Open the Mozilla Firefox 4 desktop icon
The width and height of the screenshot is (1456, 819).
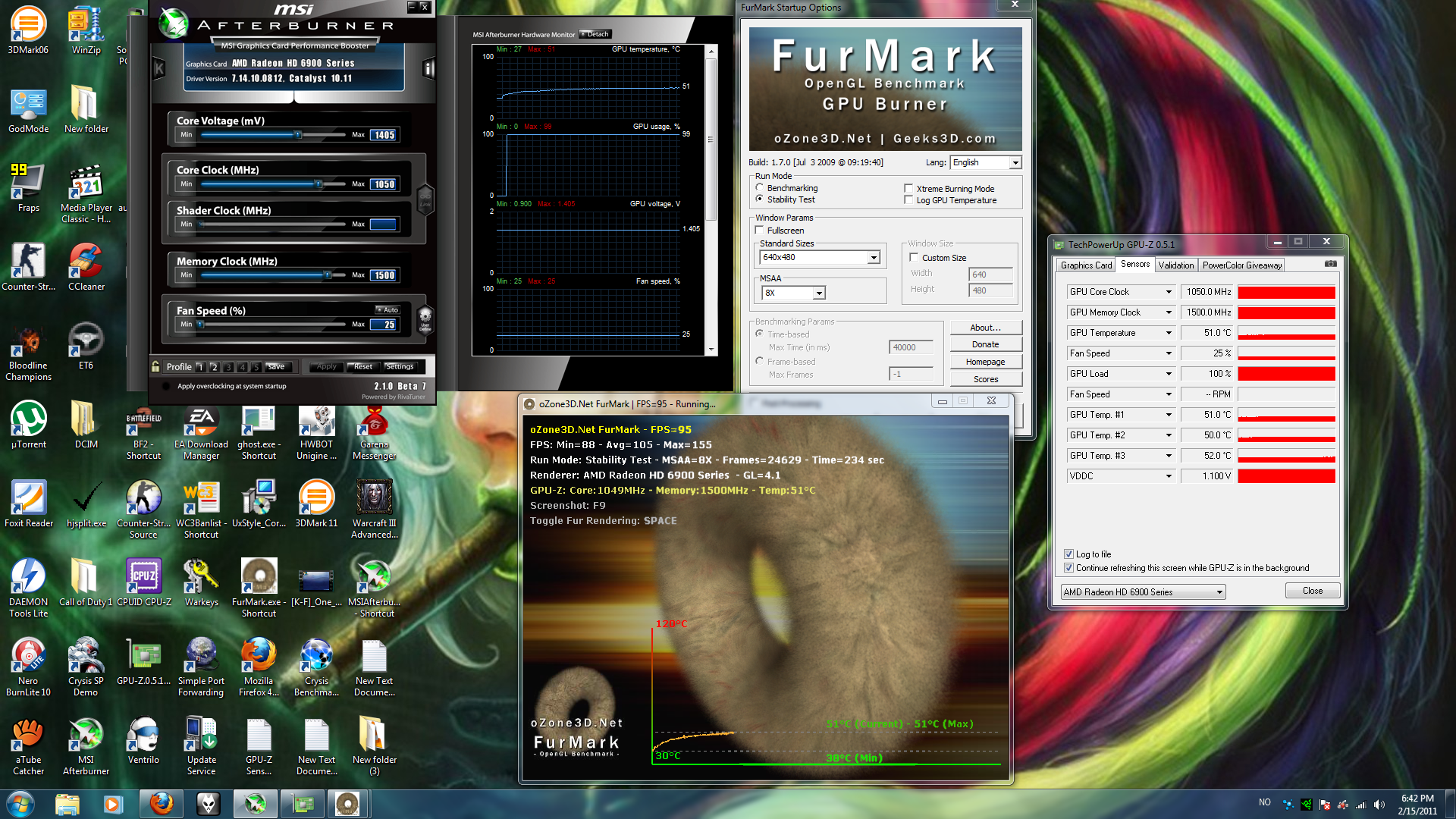[x=259, y=667]
